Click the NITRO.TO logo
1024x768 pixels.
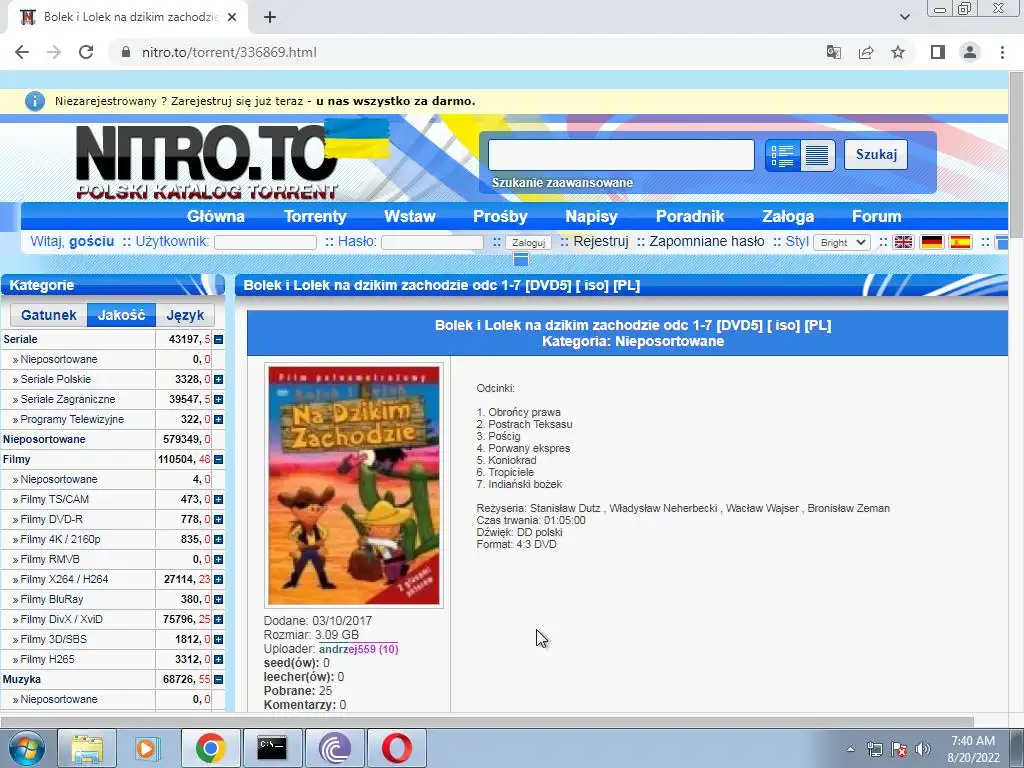click(x=207, y=161)
